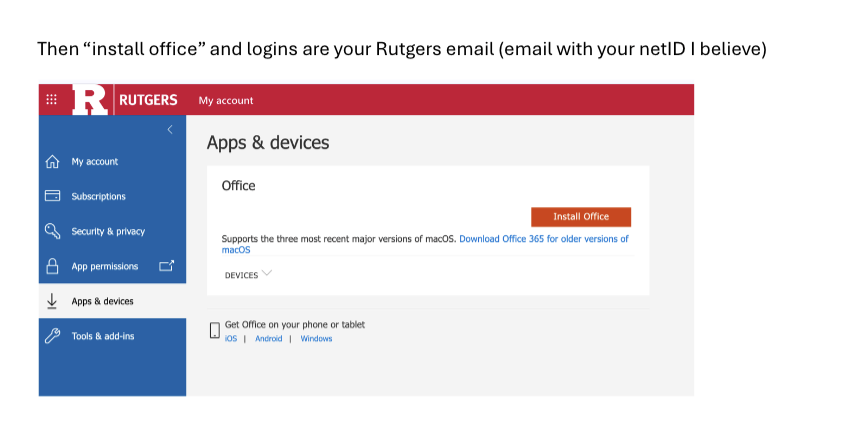The image size is (850, 442).
Task: Click the Apps & devices download icon
Action: pyautogui.click(x=52, y=301)
